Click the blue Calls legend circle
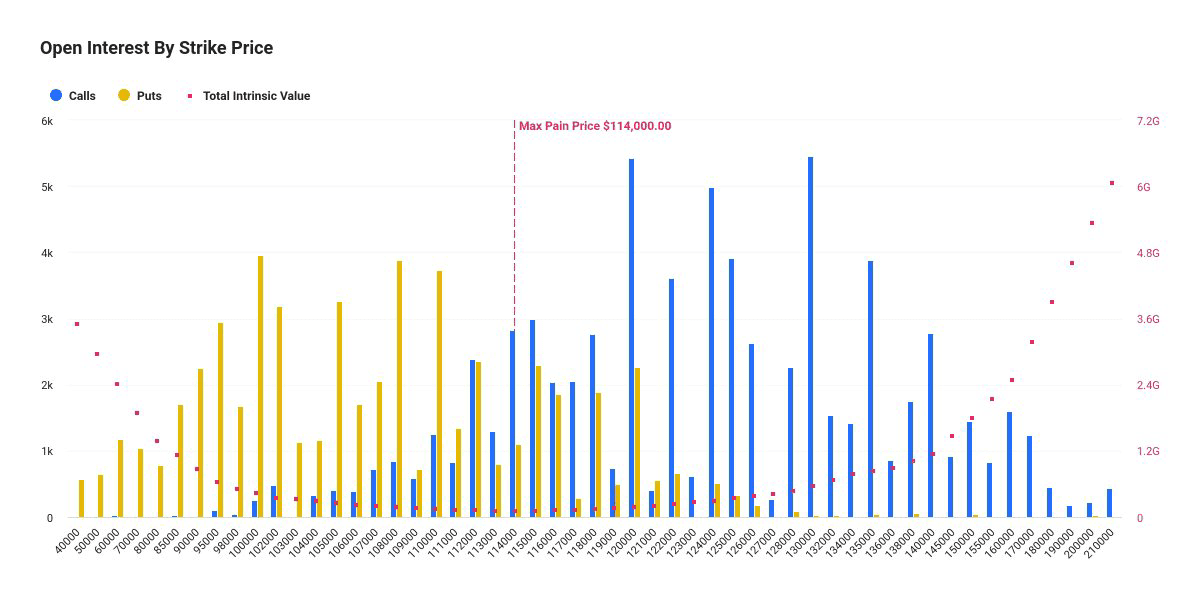The width and height of the screenshot is (1200, 600). (x=56, y=96)
